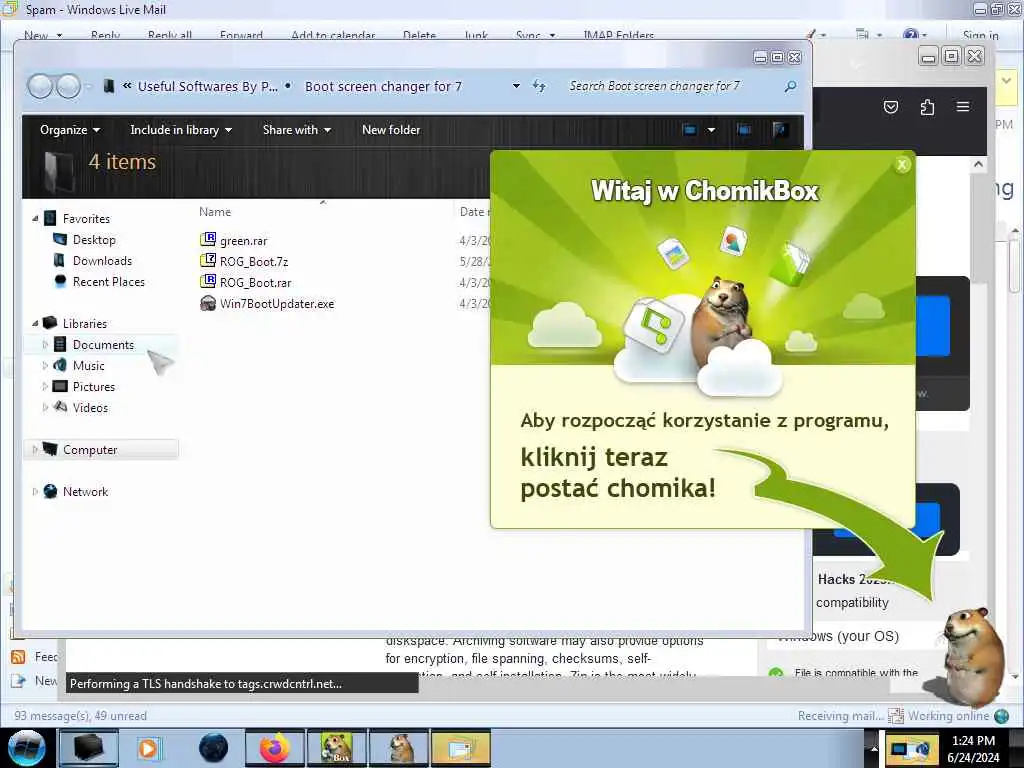This screenshot has width=1024, height=768.
Task: Click Delete in Live Mail toolbar
Action: pyautogui.click(x=419, y=35)
